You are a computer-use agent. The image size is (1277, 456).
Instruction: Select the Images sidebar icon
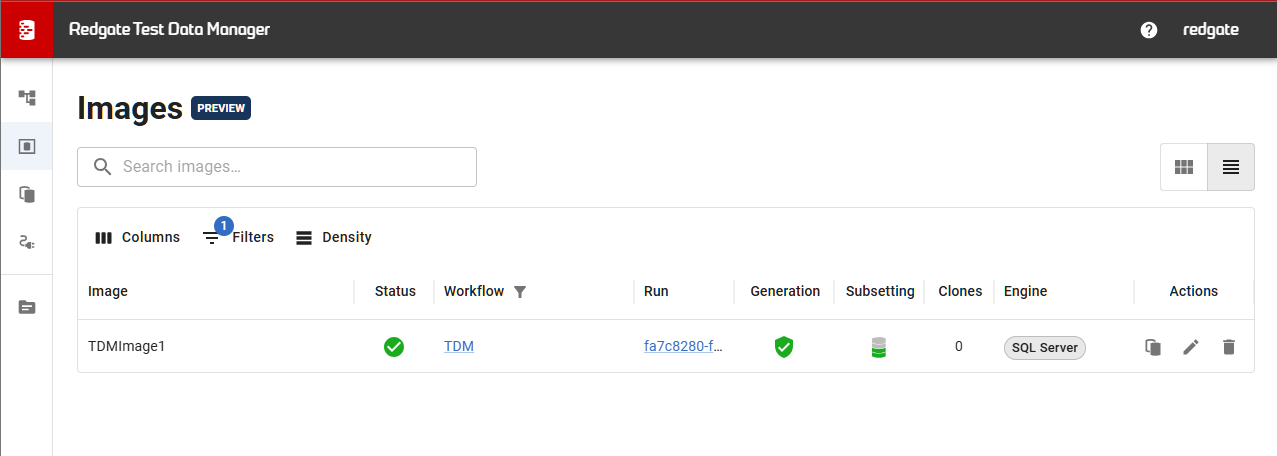click(x=27, y=146)
